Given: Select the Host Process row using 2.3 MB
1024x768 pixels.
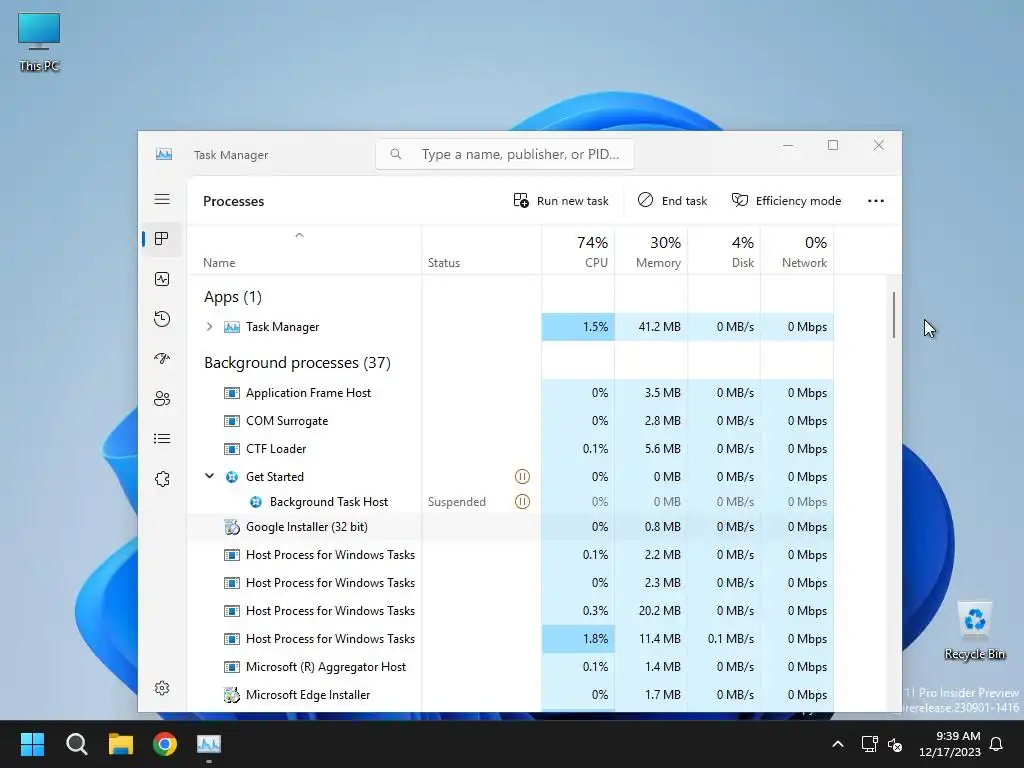Looking at the screenshot, I should [510, 583].
